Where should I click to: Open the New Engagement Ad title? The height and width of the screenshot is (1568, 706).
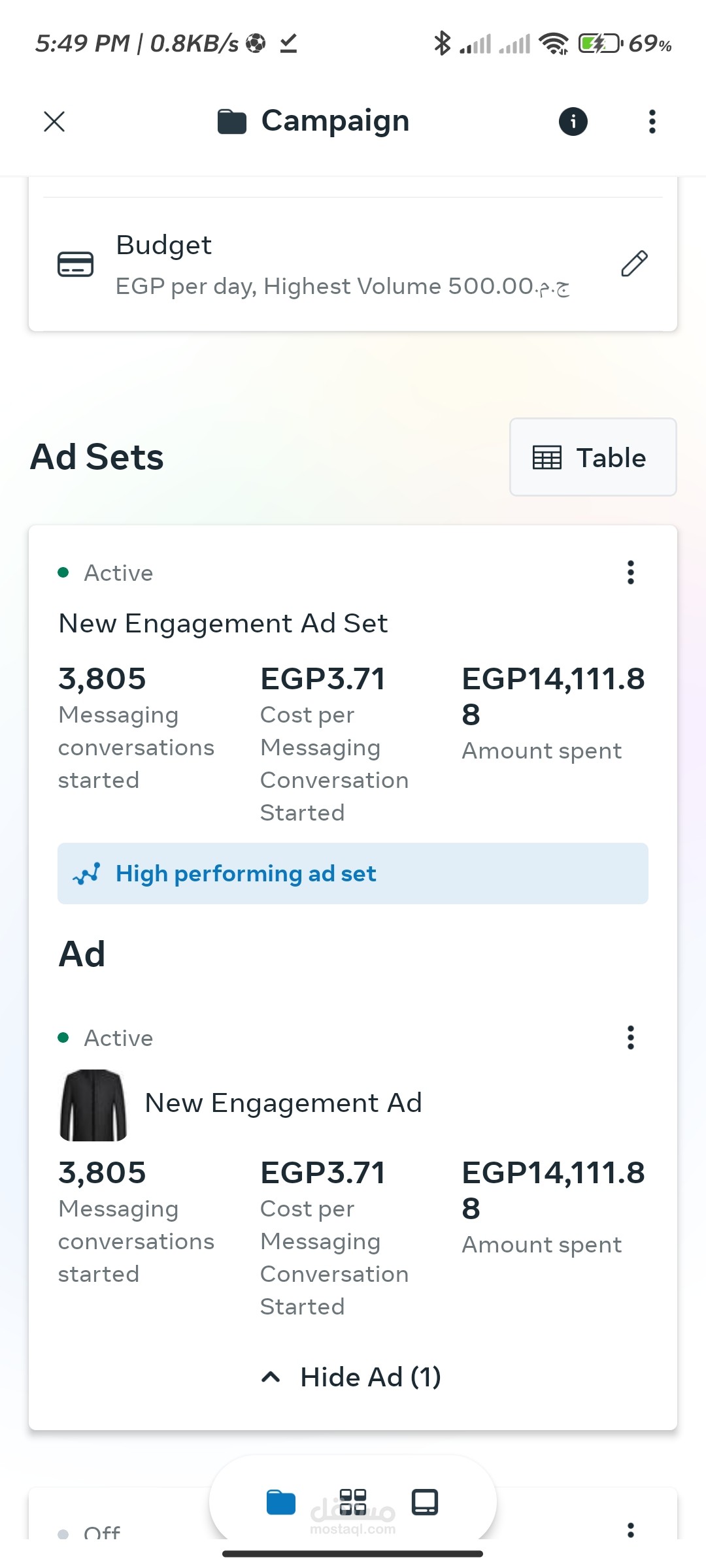coord(283,1103)
